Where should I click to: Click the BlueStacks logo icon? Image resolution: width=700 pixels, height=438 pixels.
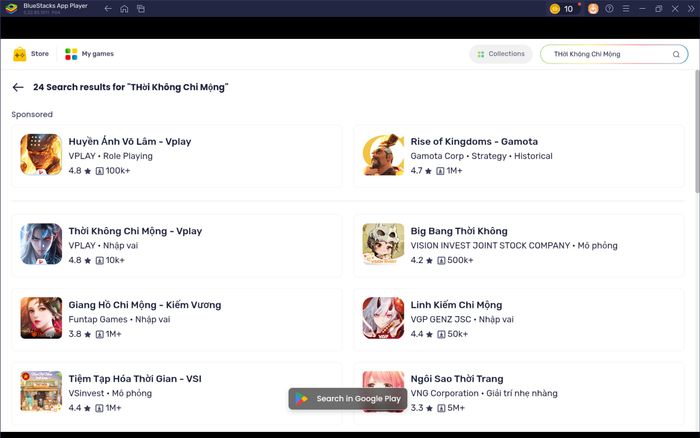(12, 8)
